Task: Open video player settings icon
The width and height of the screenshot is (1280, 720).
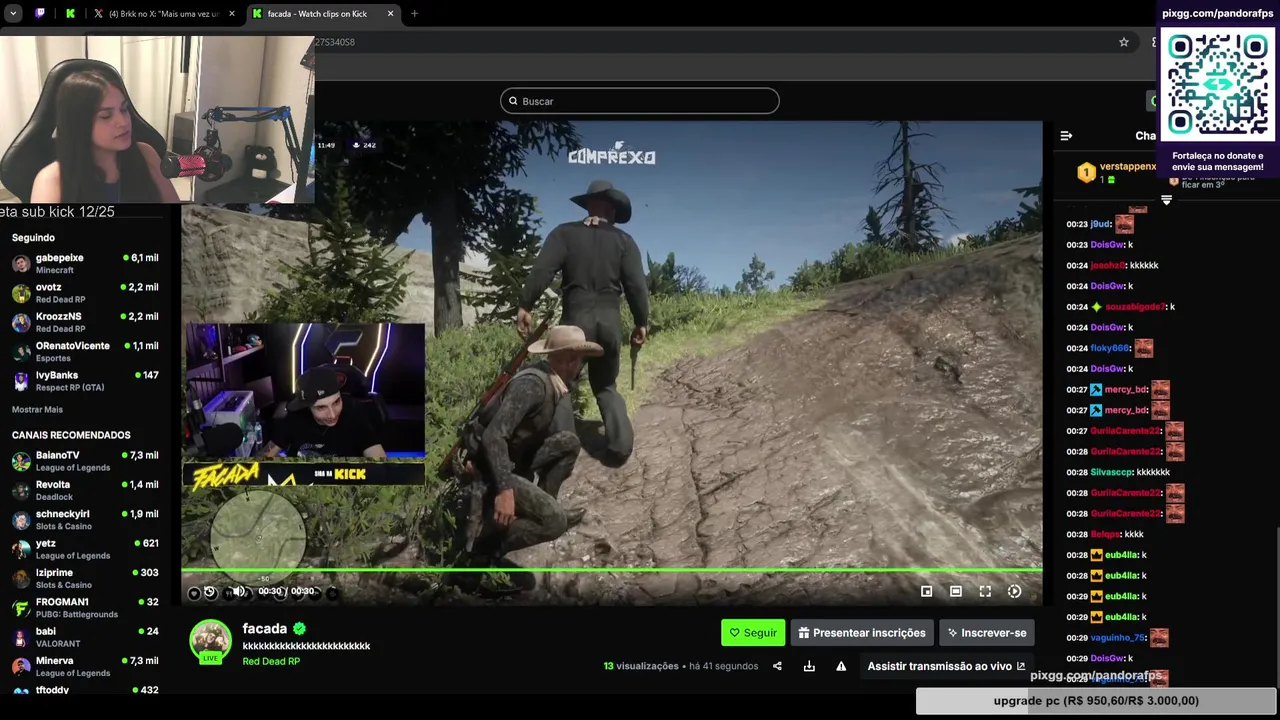Action: click(1015, 592)
